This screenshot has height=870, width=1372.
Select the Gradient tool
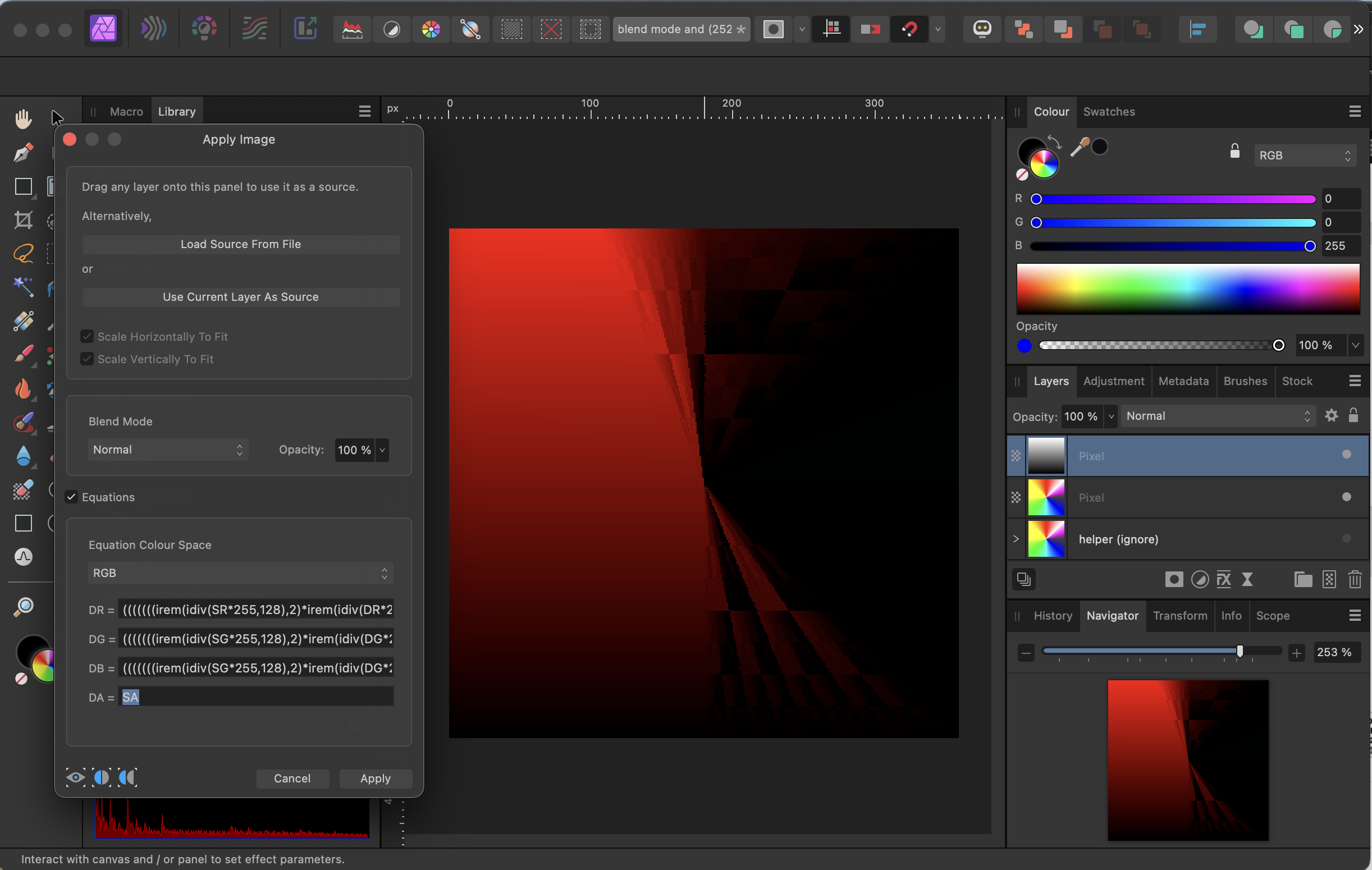(24, 321)
